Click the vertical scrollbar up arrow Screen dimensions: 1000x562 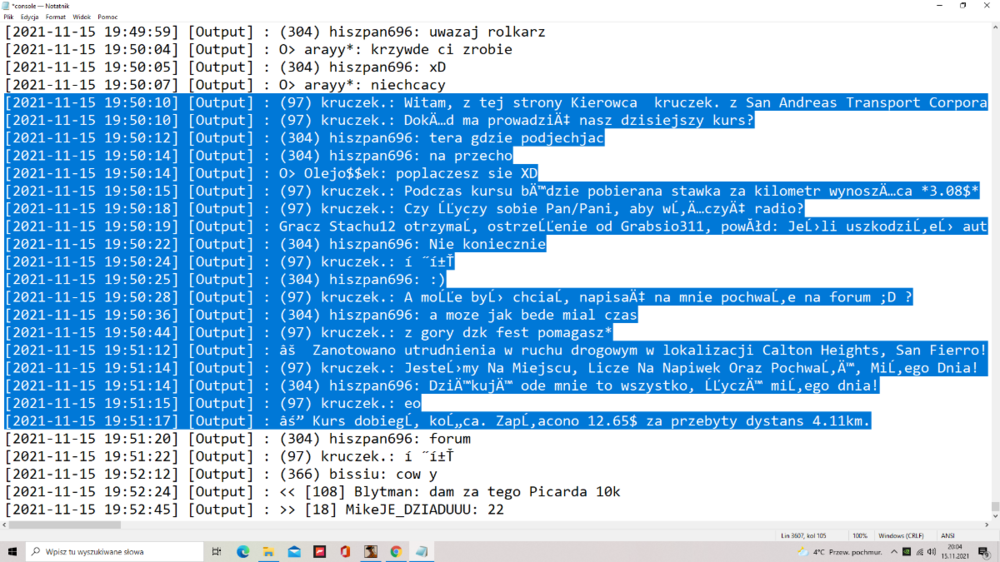coord(995,27)
